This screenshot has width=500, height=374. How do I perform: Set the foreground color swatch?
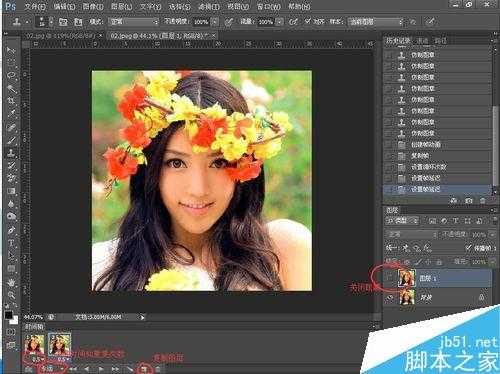(8, 315)
